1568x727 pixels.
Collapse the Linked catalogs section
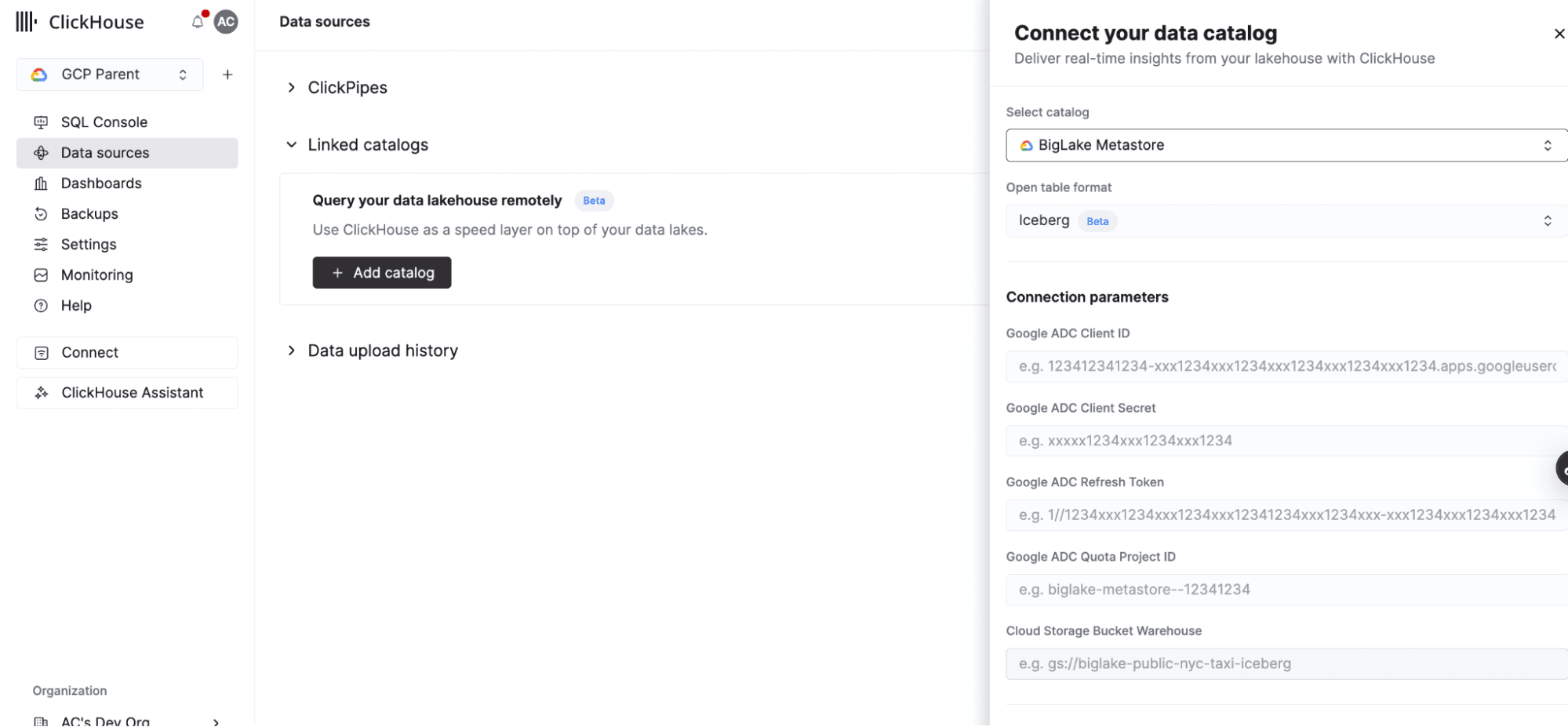(292, 145)
